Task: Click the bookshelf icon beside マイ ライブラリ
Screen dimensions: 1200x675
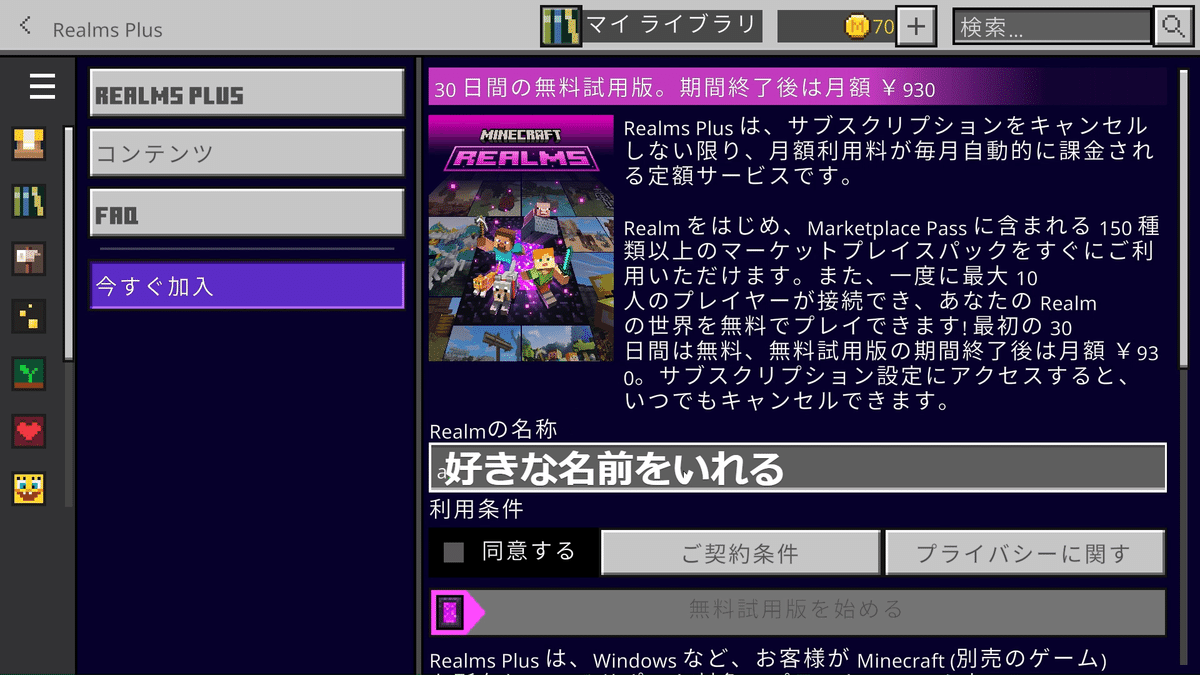Action: click(561, 26)
